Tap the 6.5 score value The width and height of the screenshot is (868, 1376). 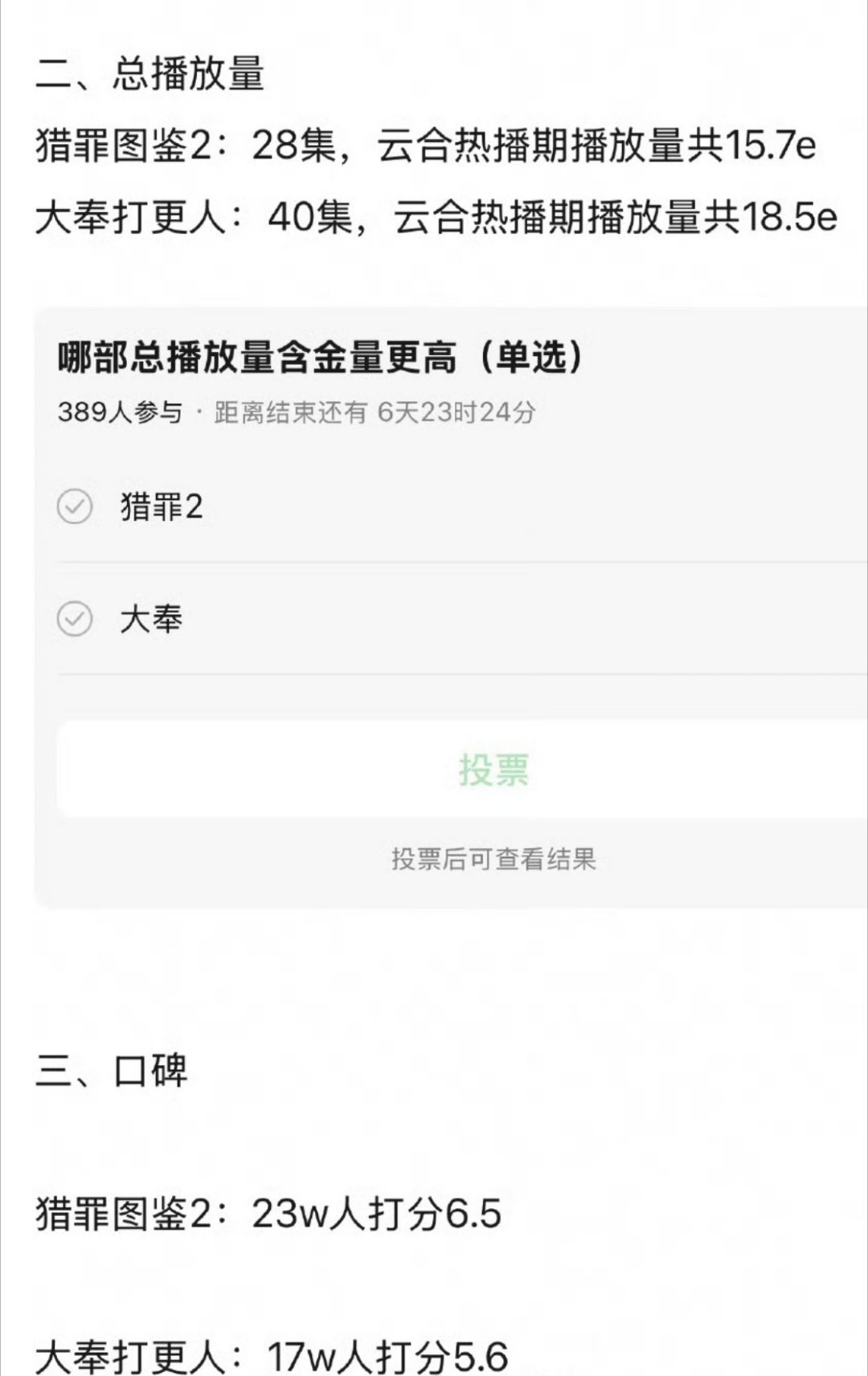coord(473,1213)
